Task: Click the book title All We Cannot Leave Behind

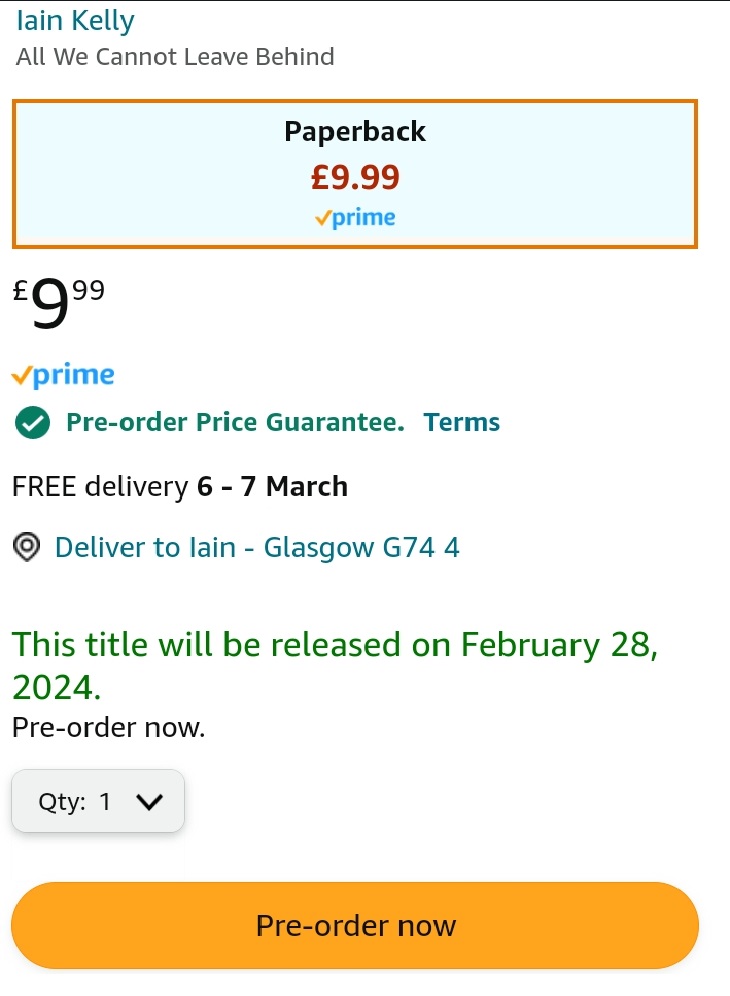Action: click(175, 57)
